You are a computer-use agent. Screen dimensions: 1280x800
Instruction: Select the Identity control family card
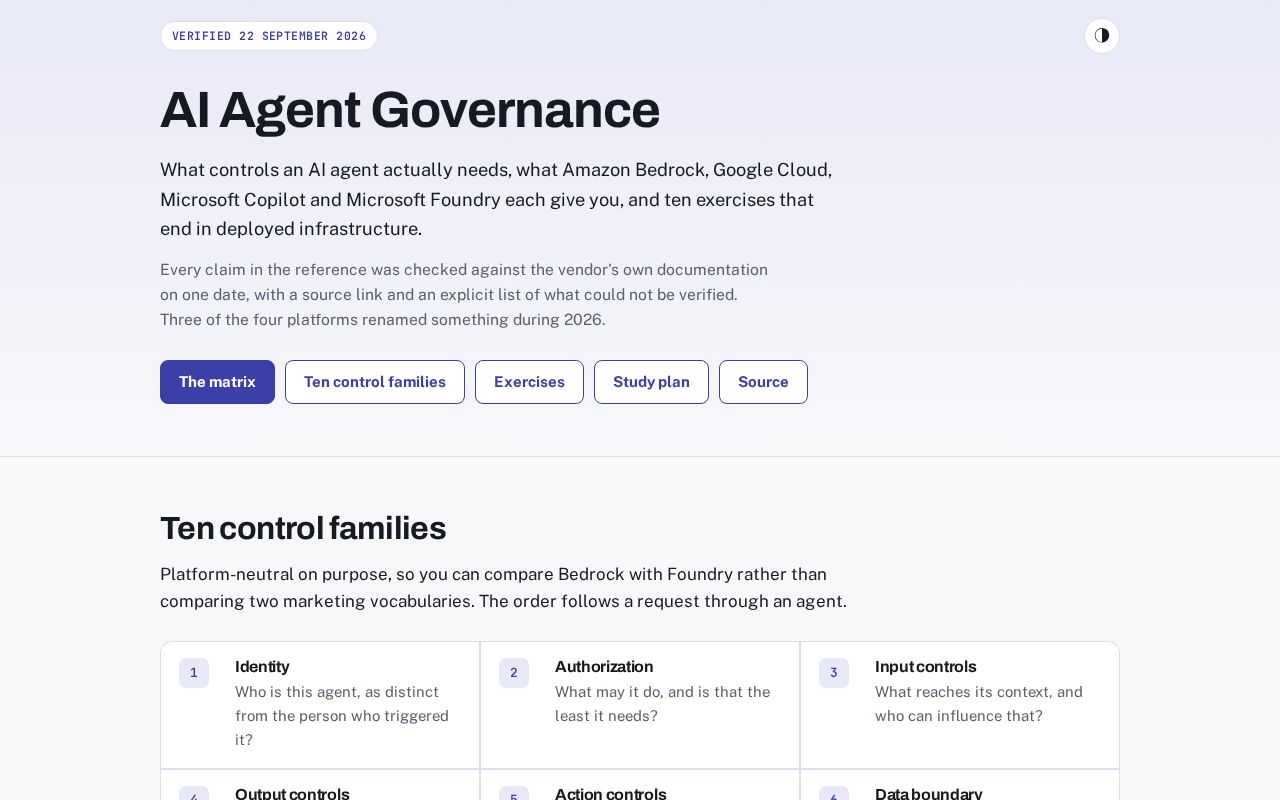[320, 705]
